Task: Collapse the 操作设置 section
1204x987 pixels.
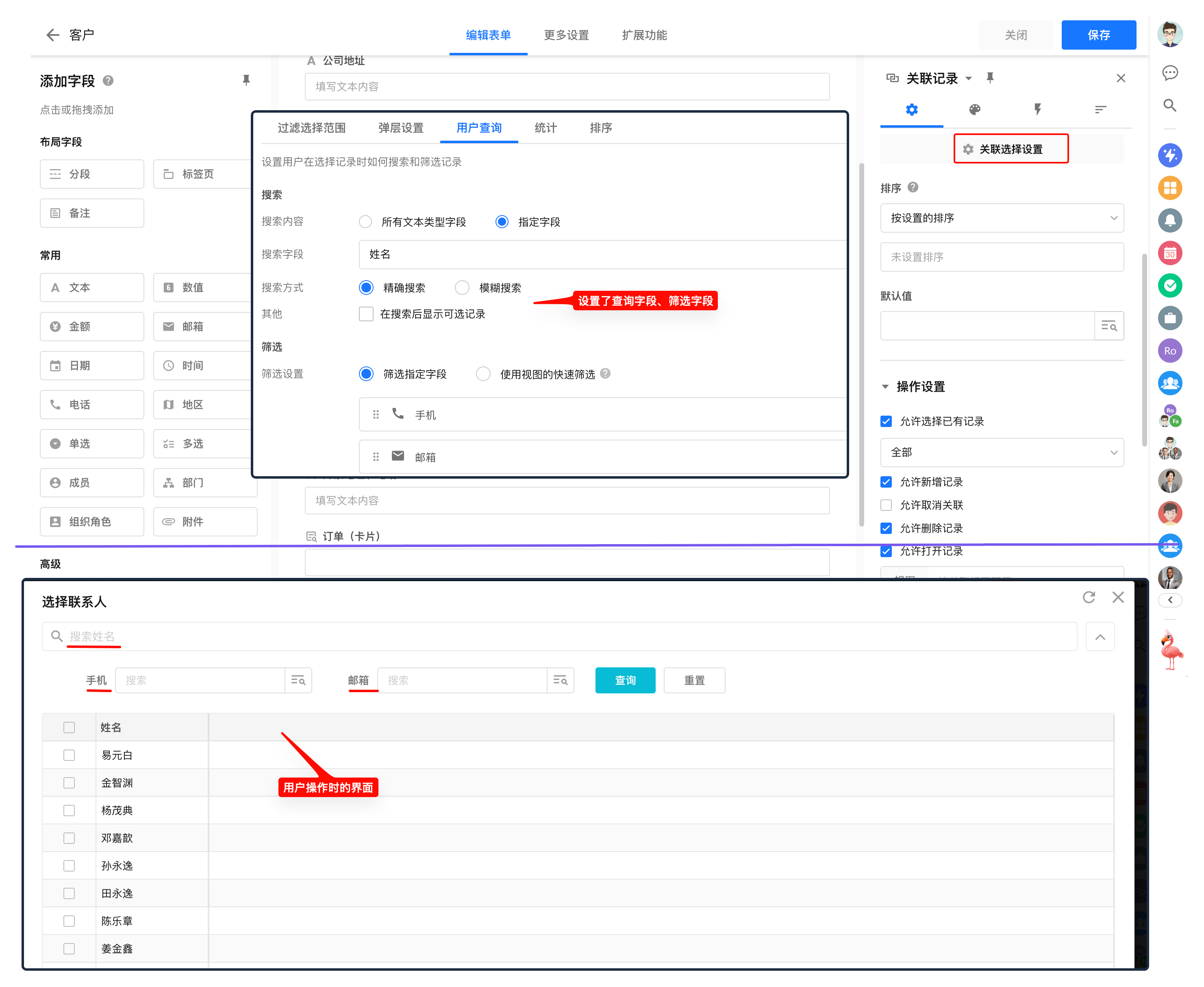Action: [885, 387]
